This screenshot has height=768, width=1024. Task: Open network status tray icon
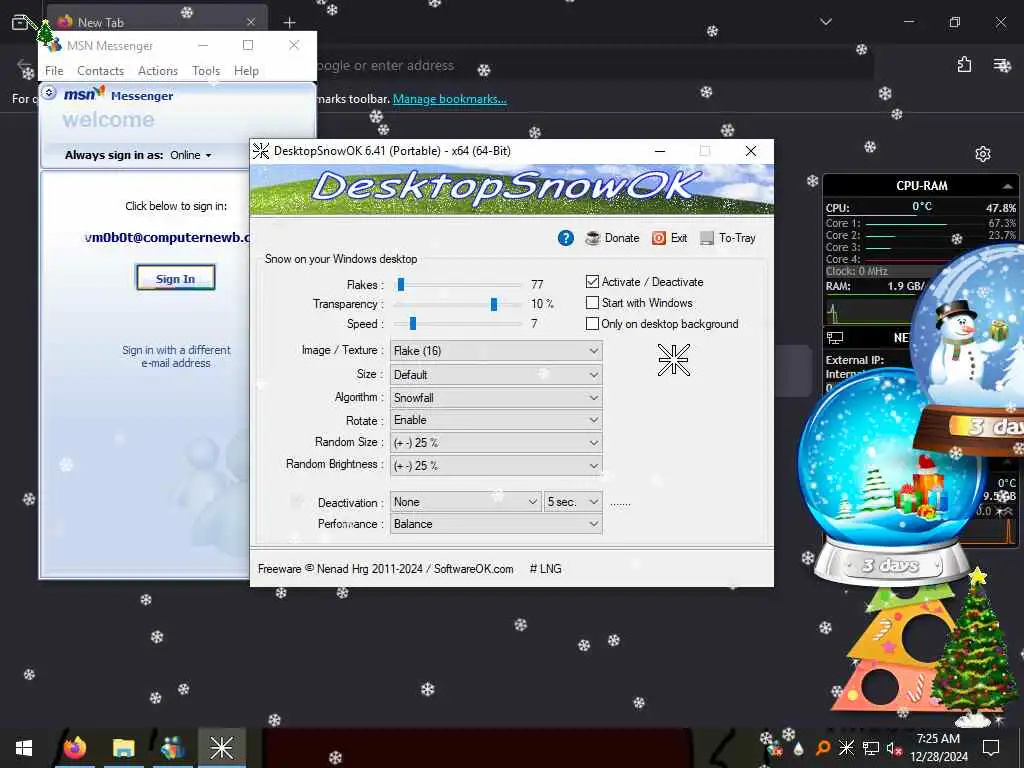tap(871, 748)
